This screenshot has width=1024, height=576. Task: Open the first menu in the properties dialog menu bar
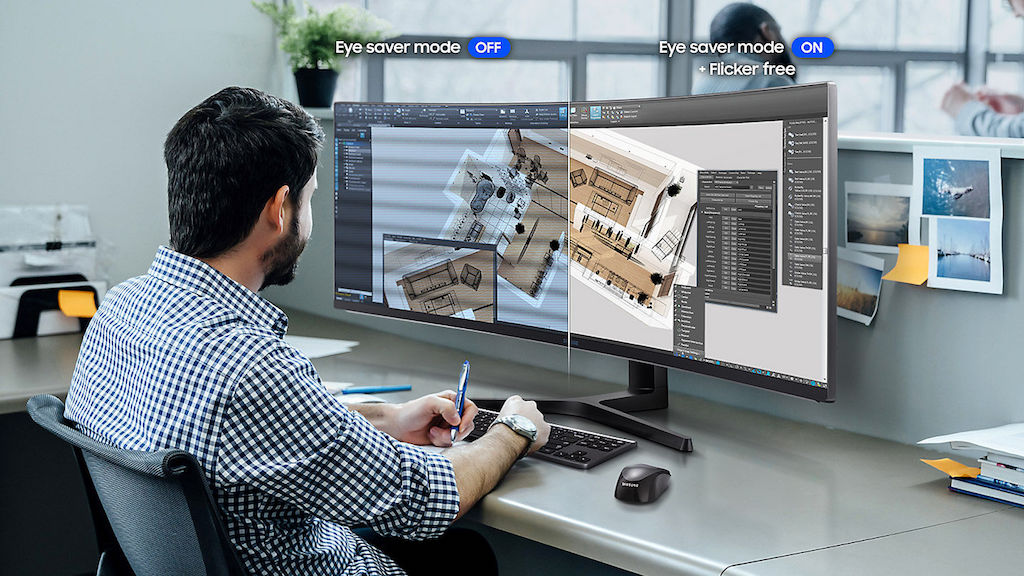[x=702, y=174]
